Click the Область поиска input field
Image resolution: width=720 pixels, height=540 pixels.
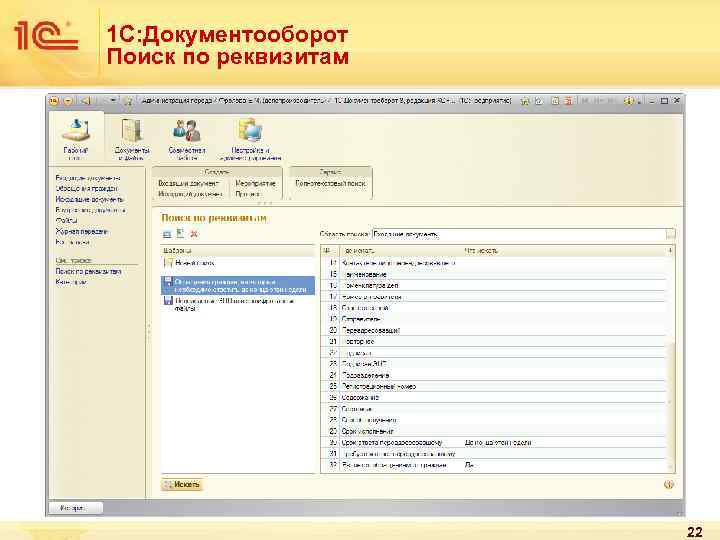coord(519,235)
